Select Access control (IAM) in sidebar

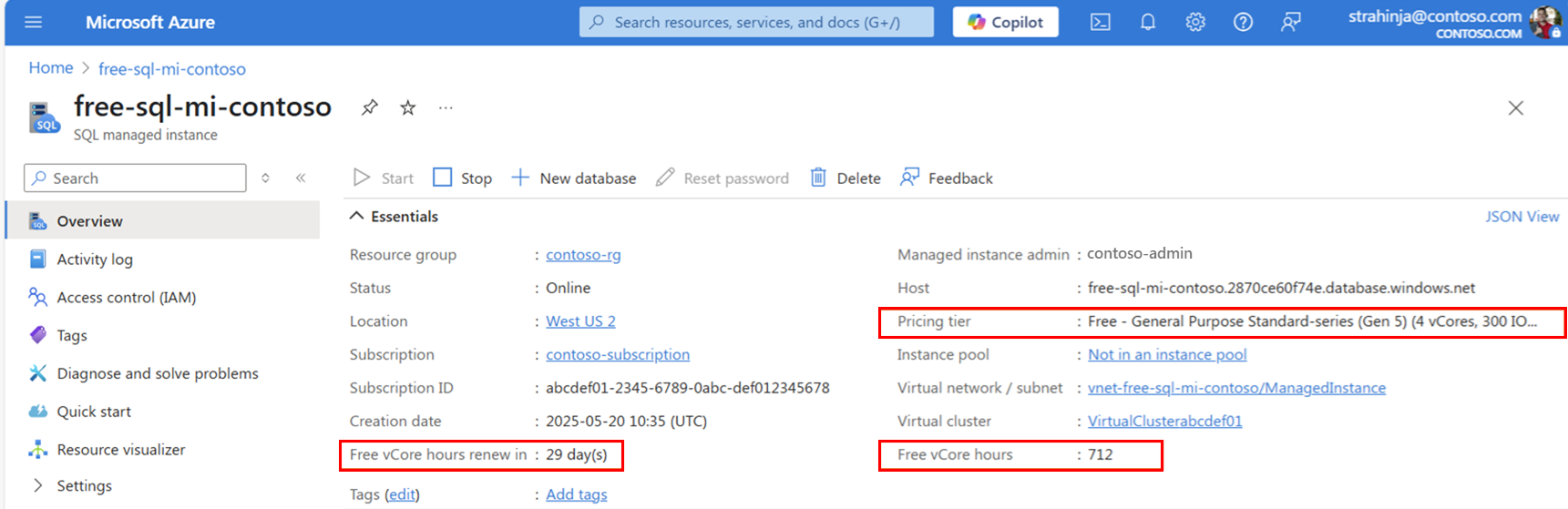126,297
